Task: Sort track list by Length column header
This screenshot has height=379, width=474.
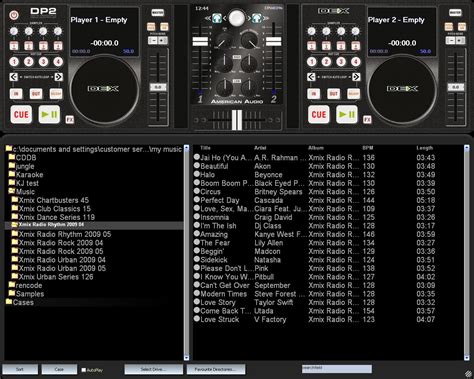Action: click(x=424, y=148)
